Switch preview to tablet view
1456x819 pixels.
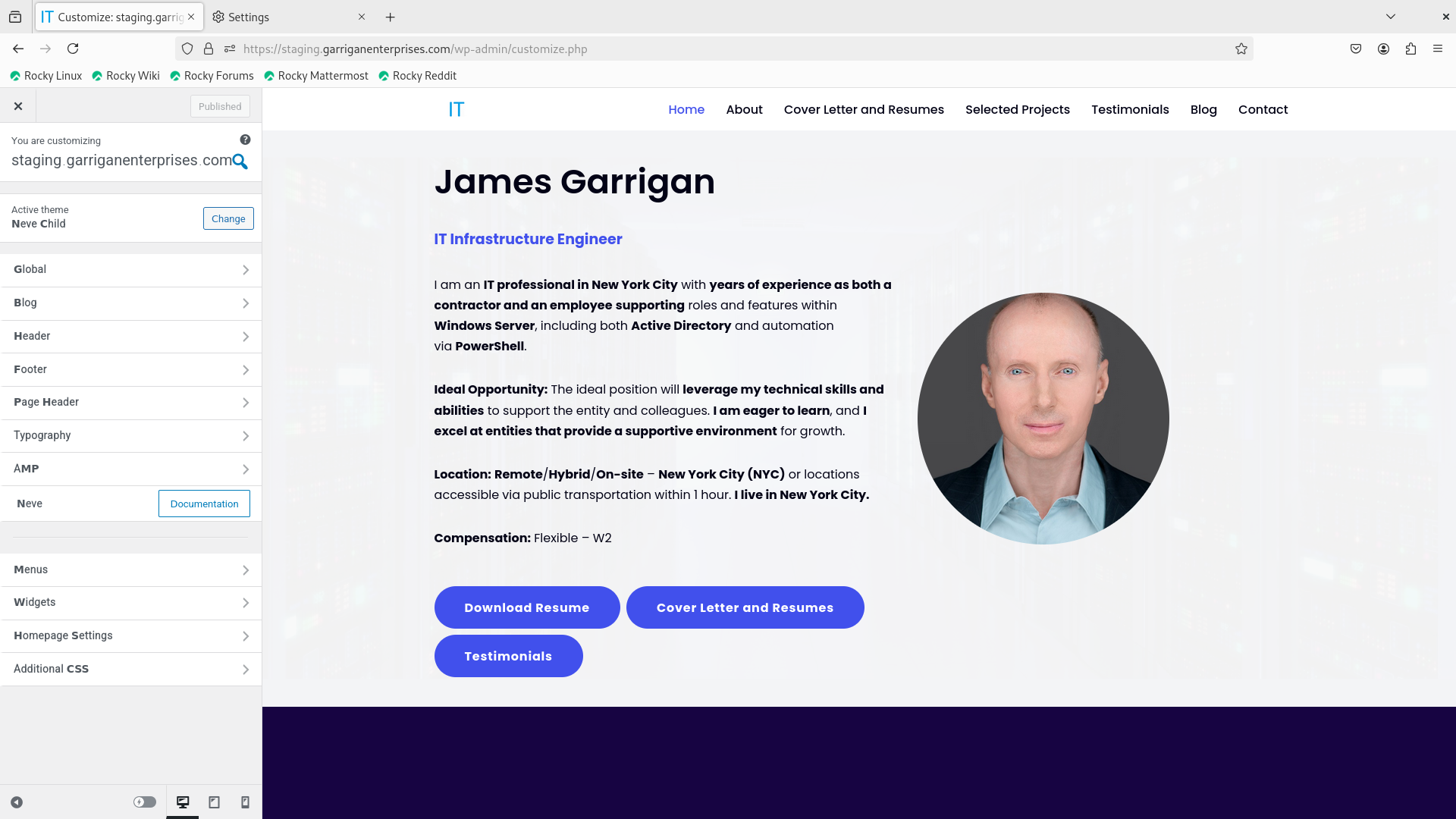(x=215, y=802)
